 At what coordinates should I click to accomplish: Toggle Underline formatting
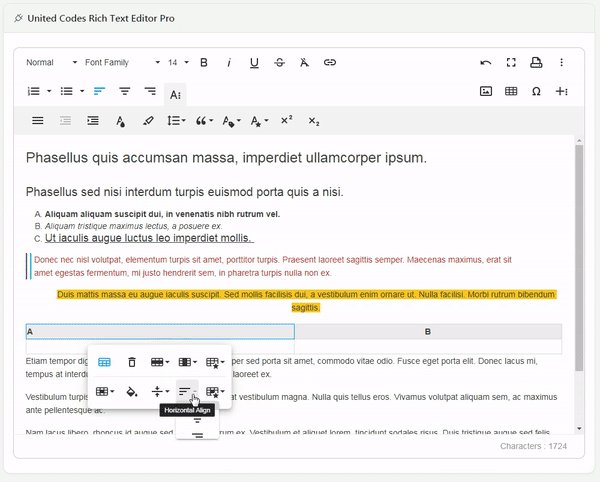(254, 62)
